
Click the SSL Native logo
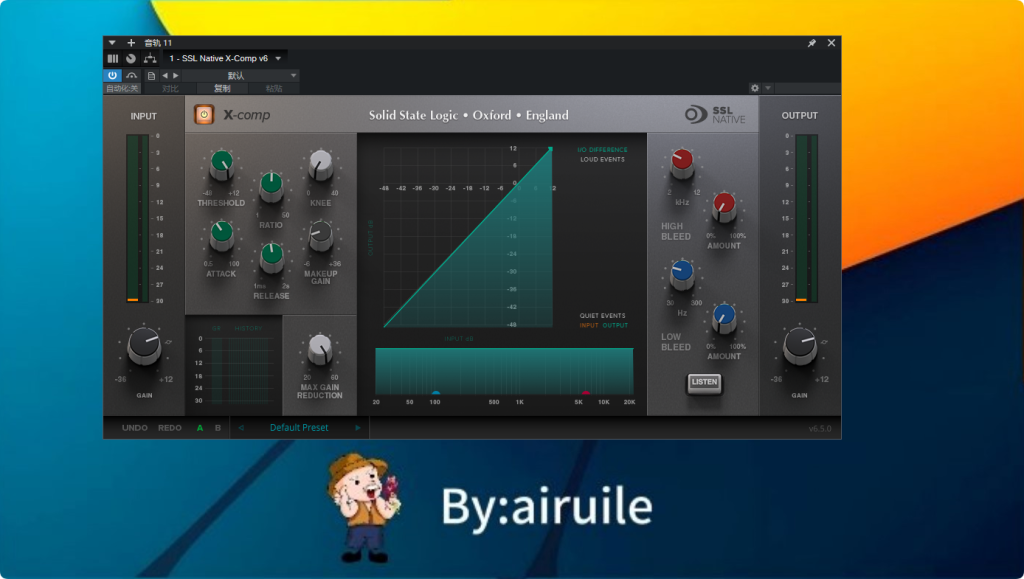[x=715, y=115]
